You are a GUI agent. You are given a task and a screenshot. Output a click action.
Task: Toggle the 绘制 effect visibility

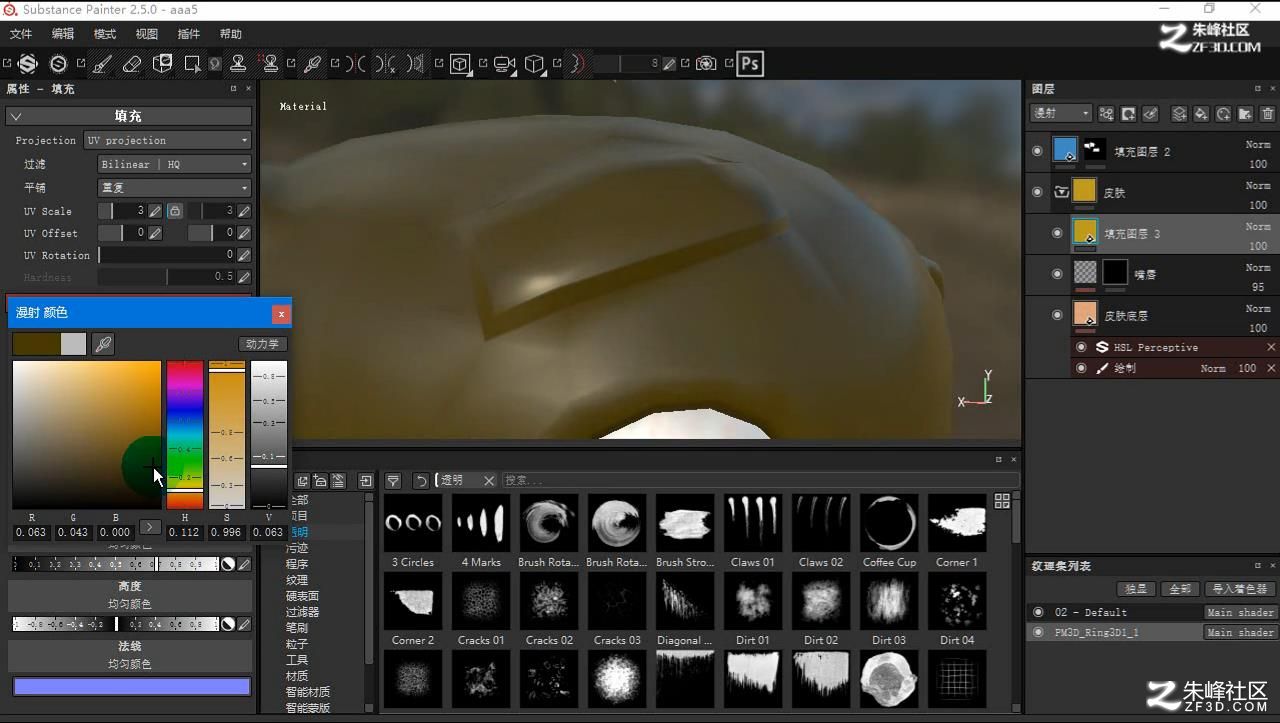(1081, 368)
